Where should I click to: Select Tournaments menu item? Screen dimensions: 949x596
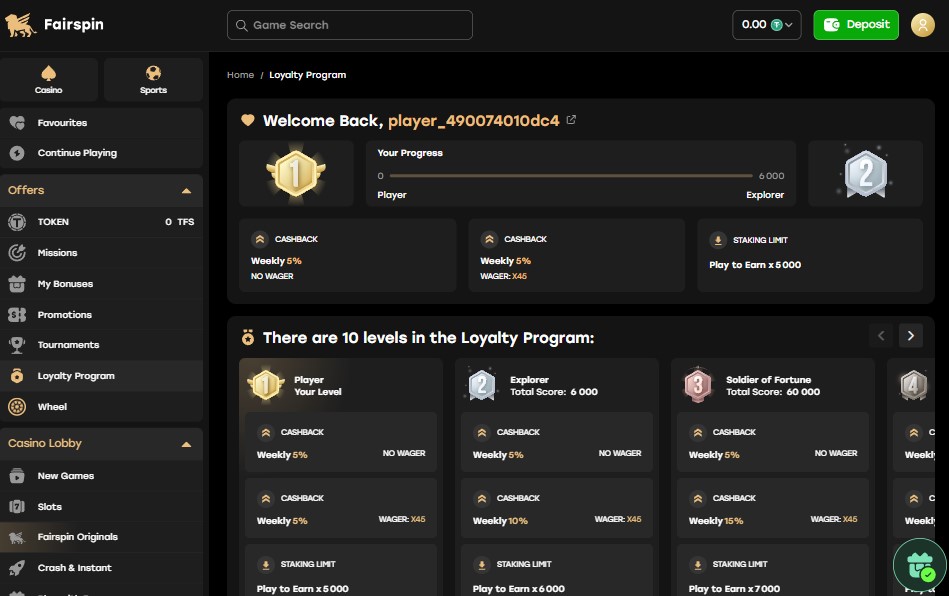coord(101,345)
